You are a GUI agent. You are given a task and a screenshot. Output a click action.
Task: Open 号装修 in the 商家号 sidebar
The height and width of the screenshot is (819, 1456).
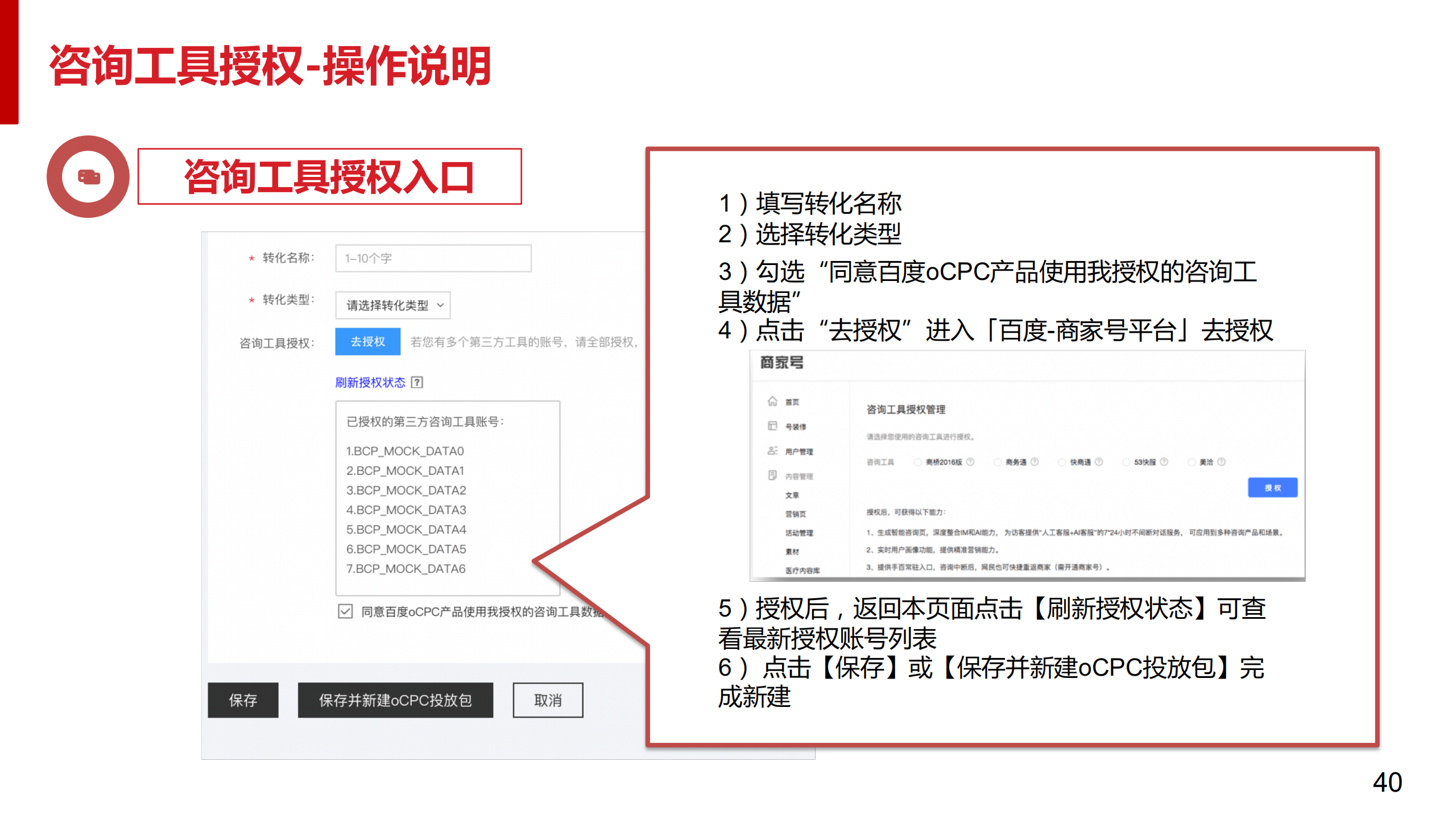[796, 427]
